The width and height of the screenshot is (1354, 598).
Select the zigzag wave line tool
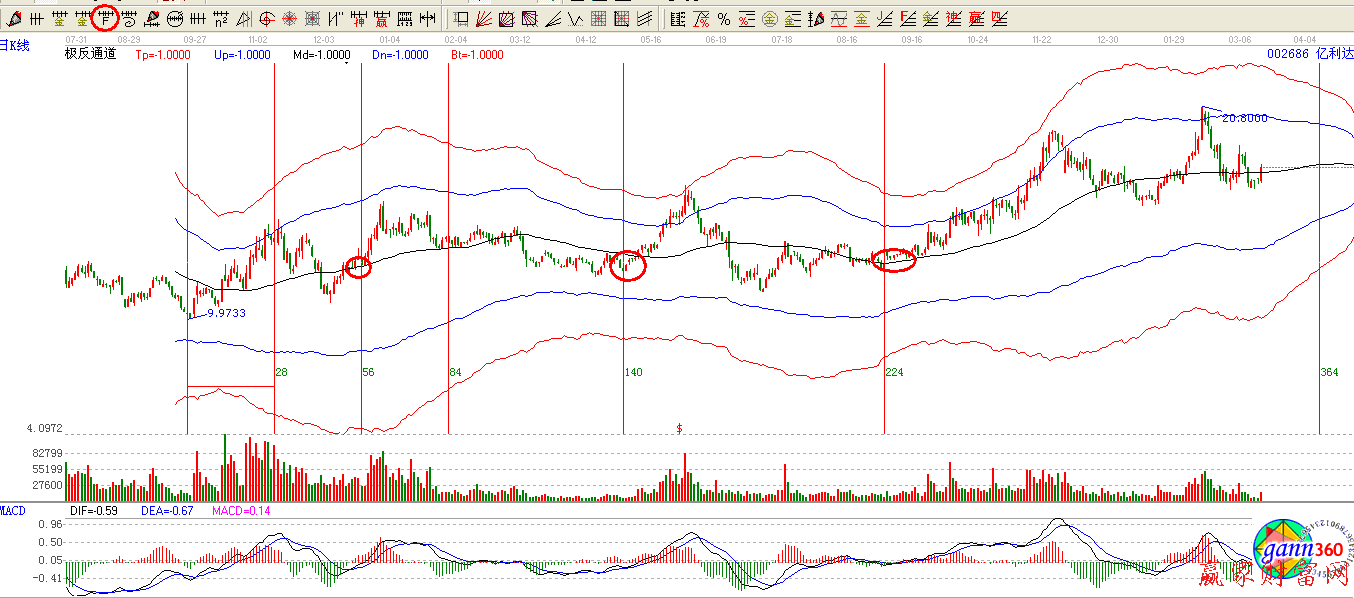pyautogui.click(x=575, y=17)
